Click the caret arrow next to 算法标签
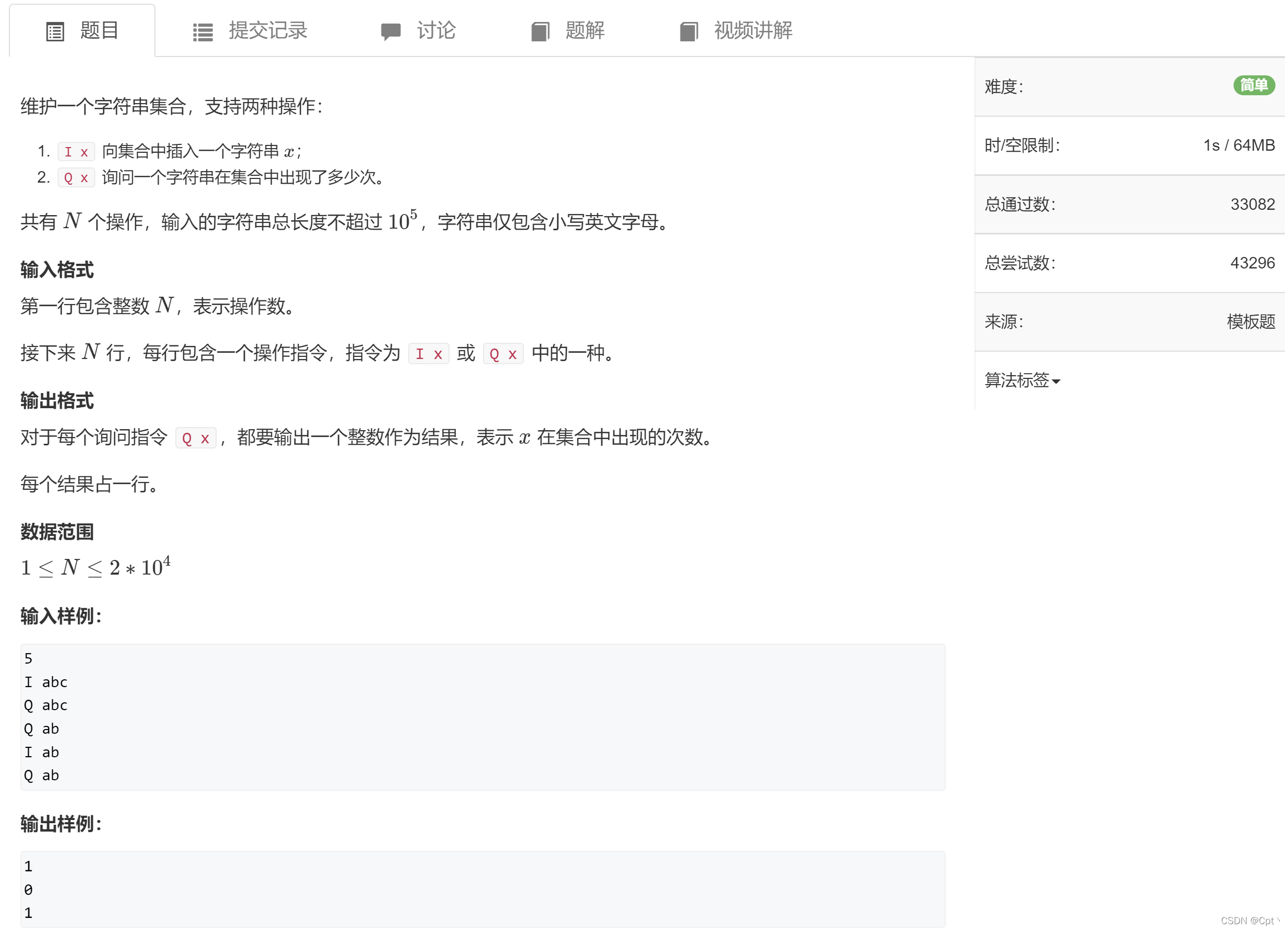The width and height of the screenshot is (1288, 931). coord(1056,382)
